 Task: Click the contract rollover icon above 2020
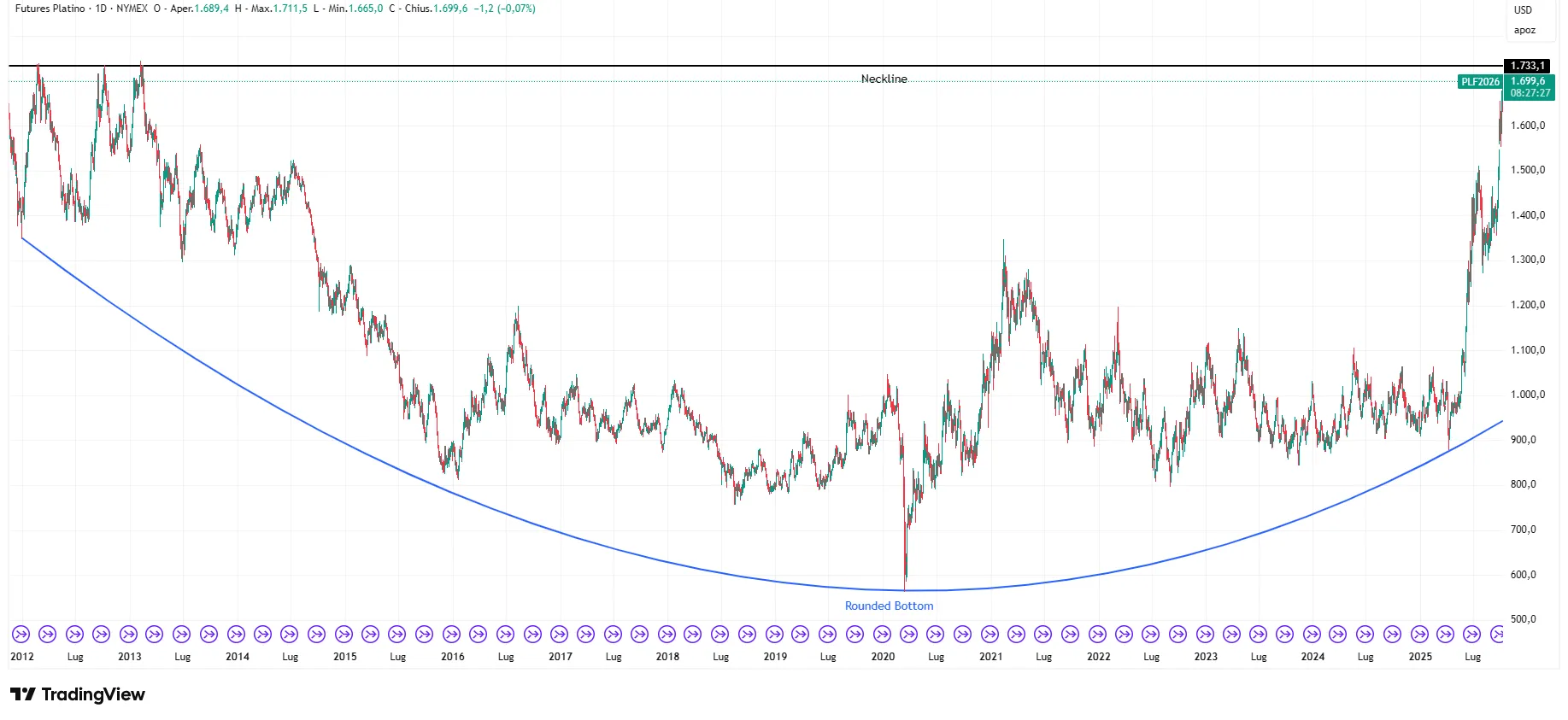(x=882, y=635)
